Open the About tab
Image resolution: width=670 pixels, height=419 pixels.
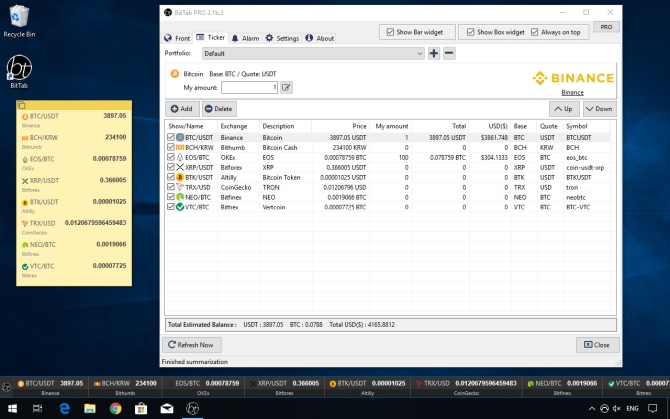(320, 38)
